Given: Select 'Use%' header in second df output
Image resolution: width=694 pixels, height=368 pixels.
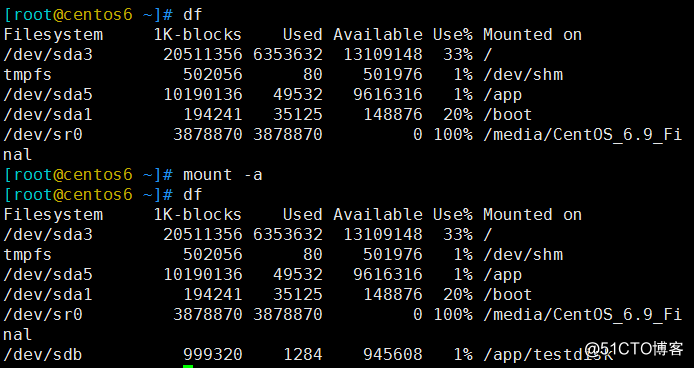Looking at the screenshot, I should (453, 215).
